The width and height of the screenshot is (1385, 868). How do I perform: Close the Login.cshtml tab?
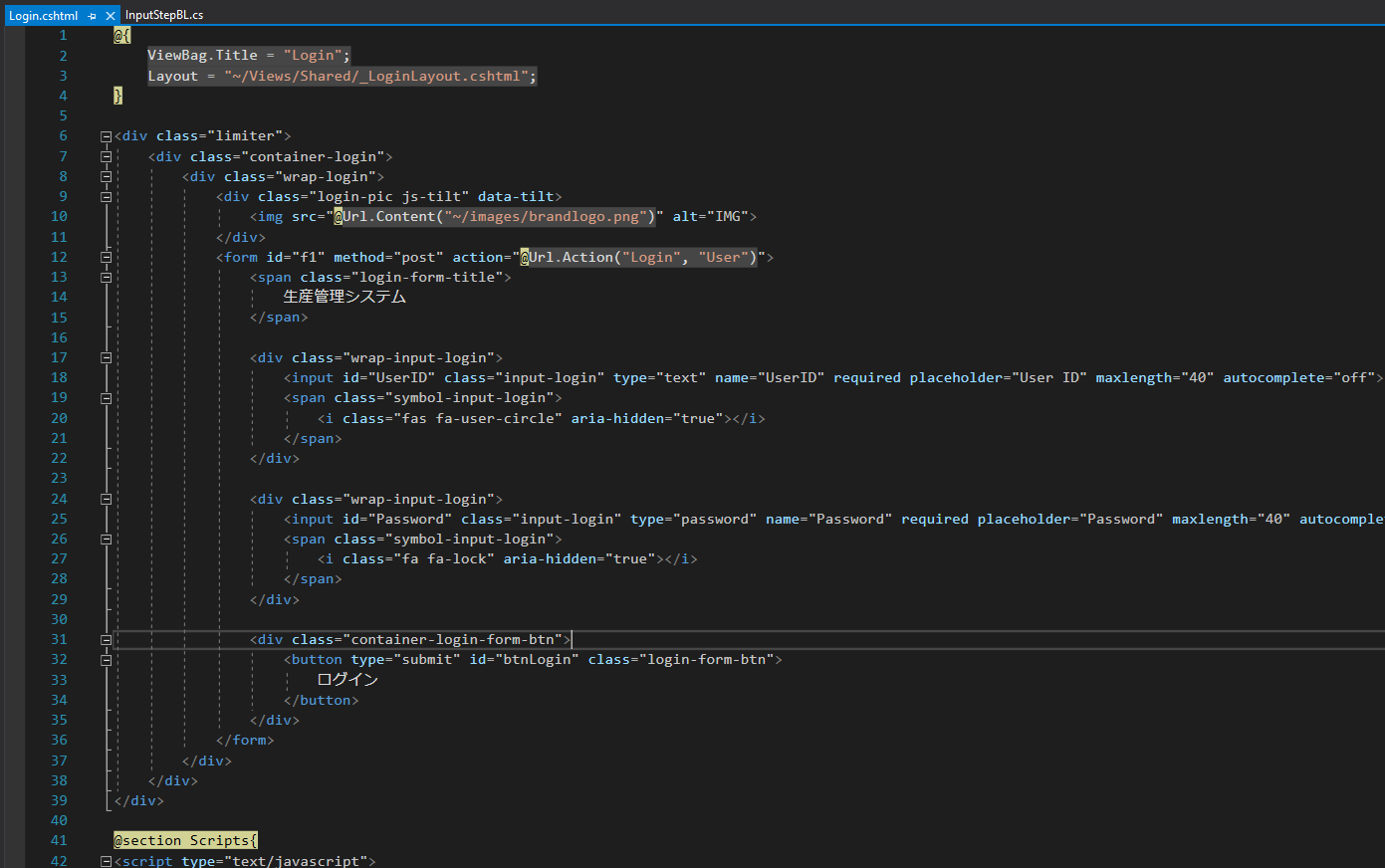point(111,16)
